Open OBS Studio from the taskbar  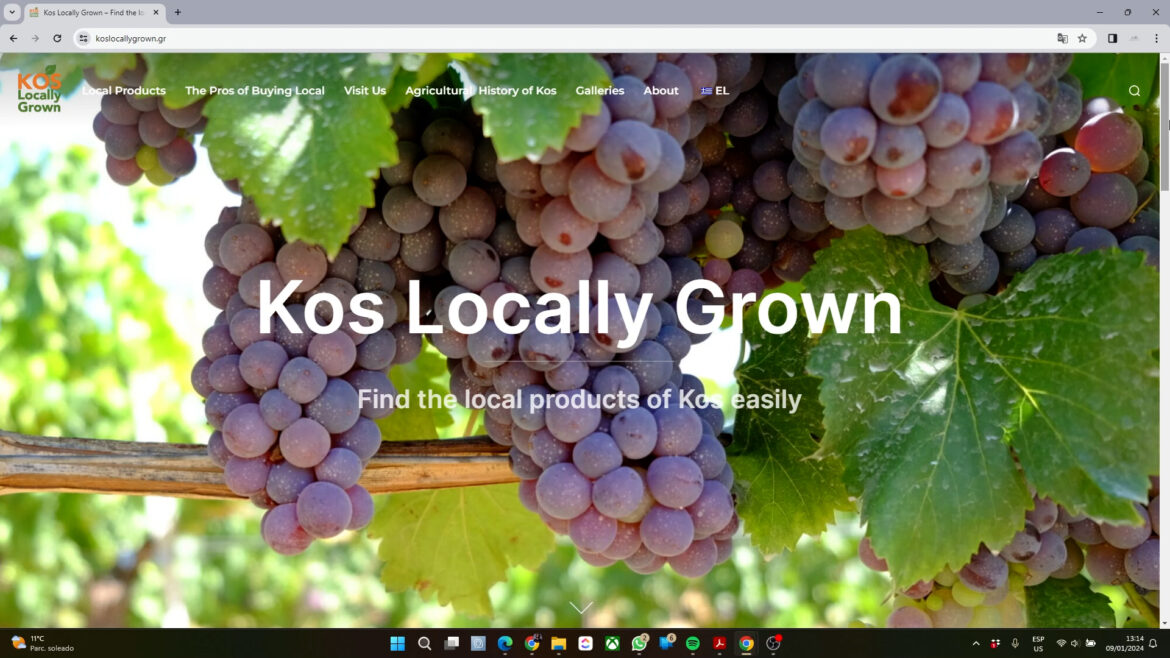pyautogui.click(x=772, y=643)
